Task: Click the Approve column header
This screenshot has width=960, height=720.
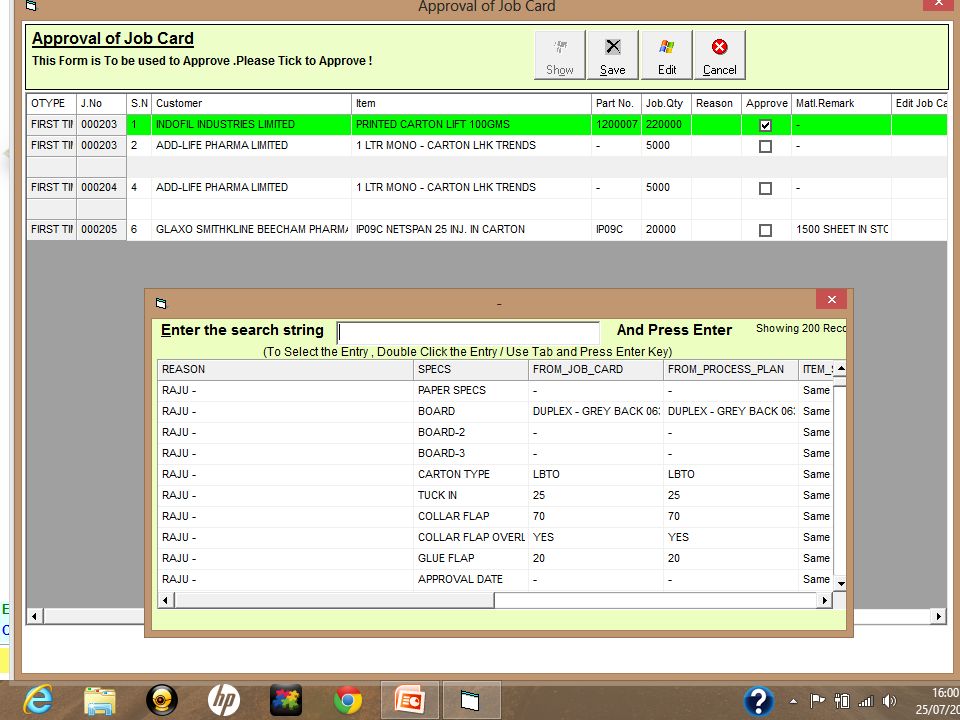Action: pos(766,103)
